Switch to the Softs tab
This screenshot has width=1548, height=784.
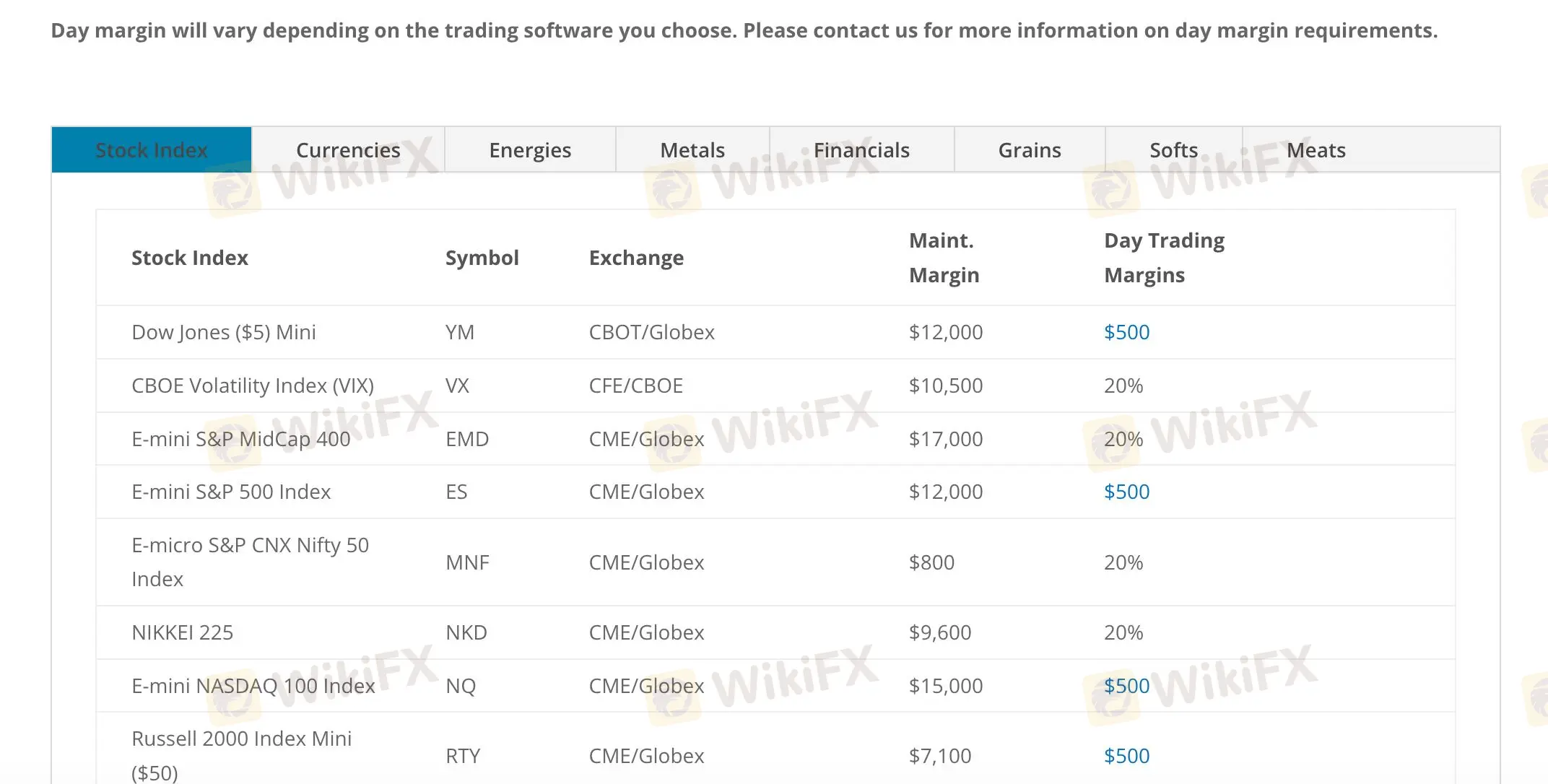pos(1173,150)
